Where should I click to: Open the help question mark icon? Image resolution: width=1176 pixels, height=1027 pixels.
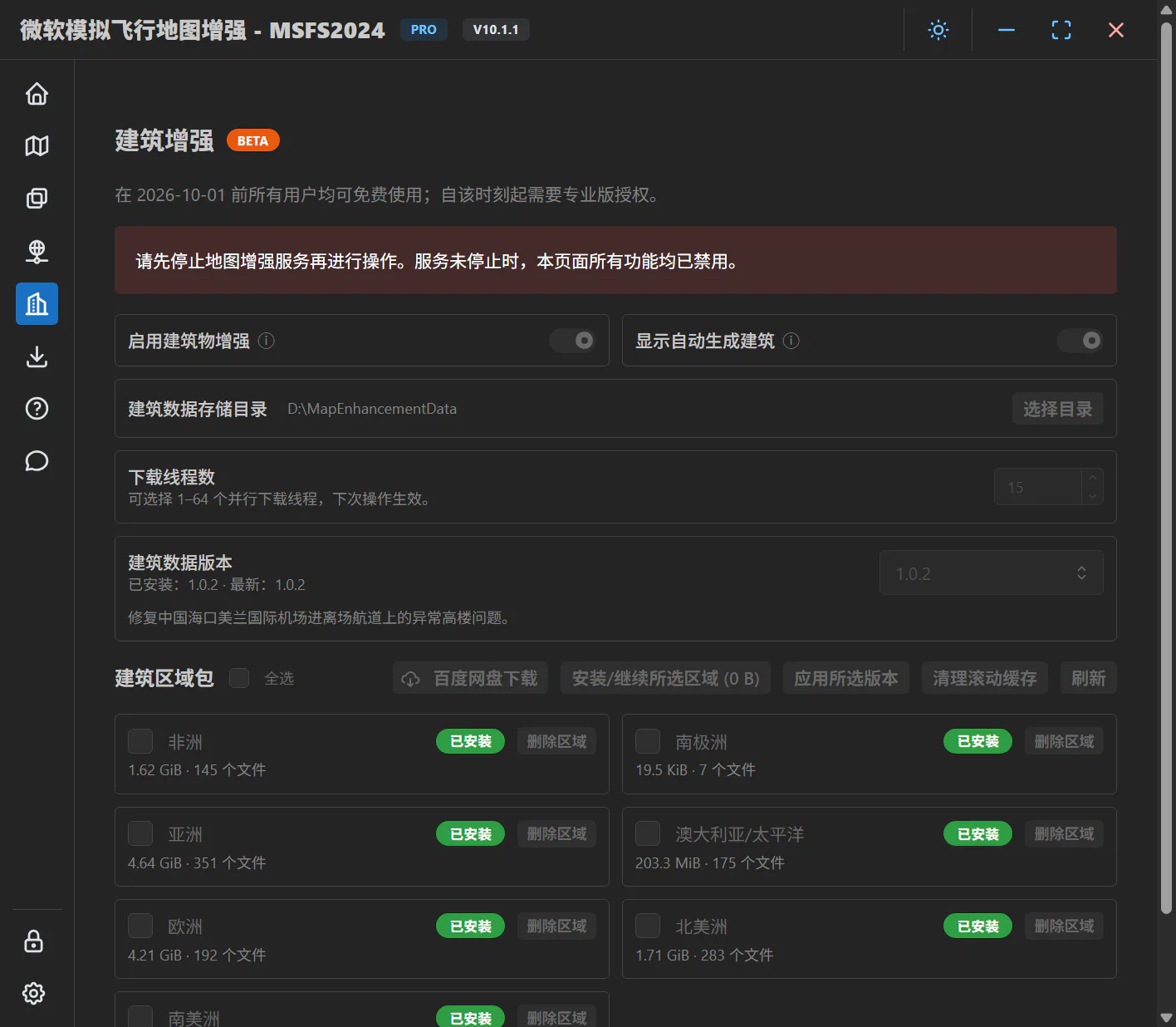(x=37, y=409)
